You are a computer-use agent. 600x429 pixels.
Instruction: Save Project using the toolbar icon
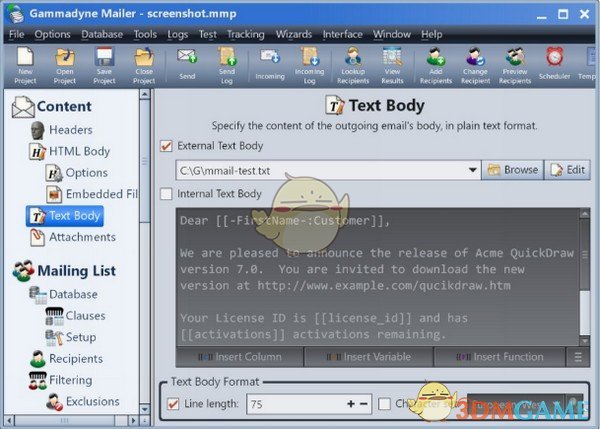click(x=104, y=65)
